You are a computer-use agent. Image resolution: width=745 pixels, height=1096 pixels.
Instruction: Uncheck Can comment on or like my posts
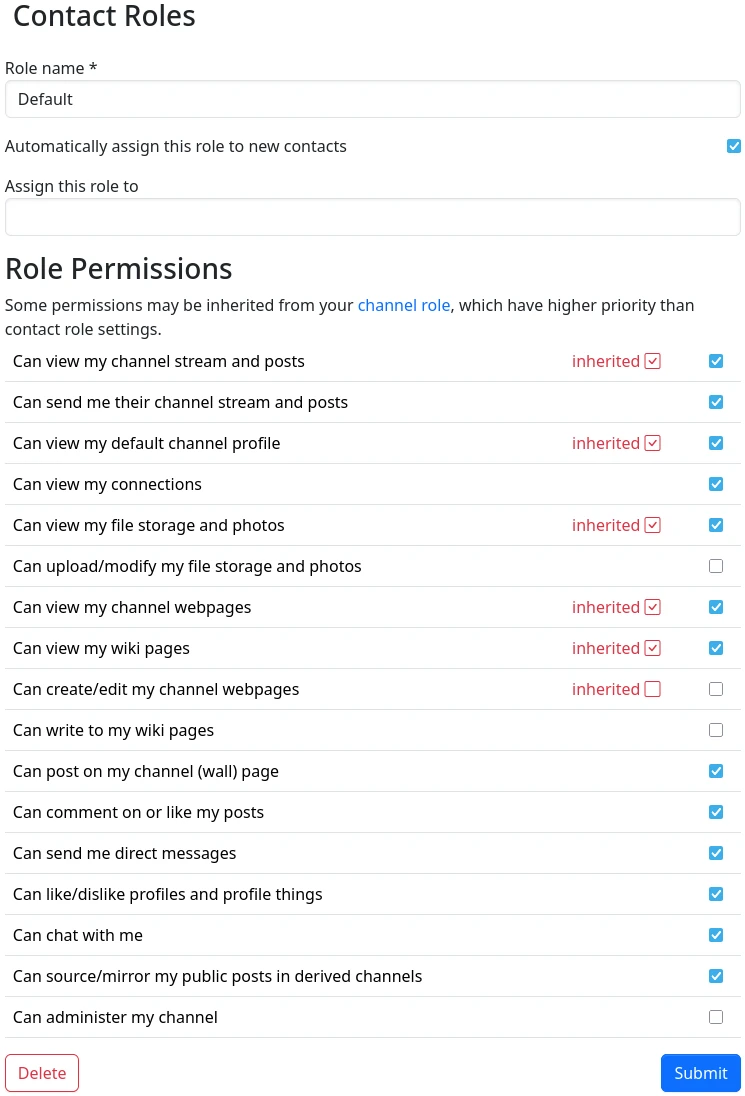[x=716, y=812]
